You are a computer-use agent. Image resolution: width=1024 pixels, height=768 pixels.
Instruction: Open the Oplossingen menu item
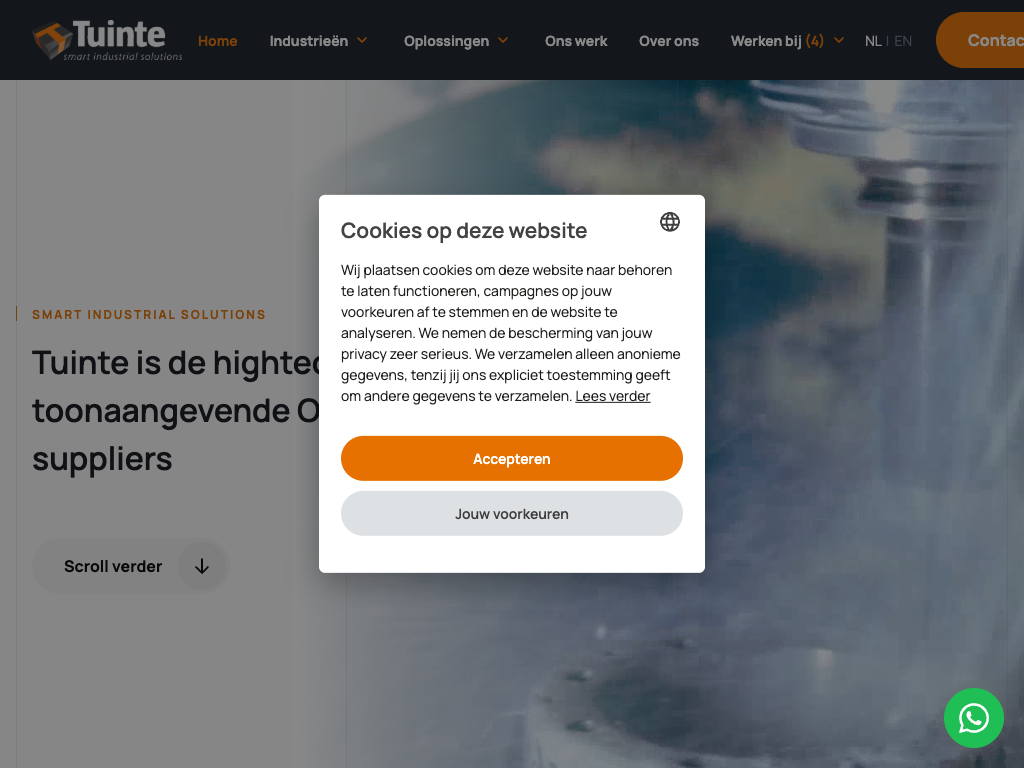click(446, 41)
